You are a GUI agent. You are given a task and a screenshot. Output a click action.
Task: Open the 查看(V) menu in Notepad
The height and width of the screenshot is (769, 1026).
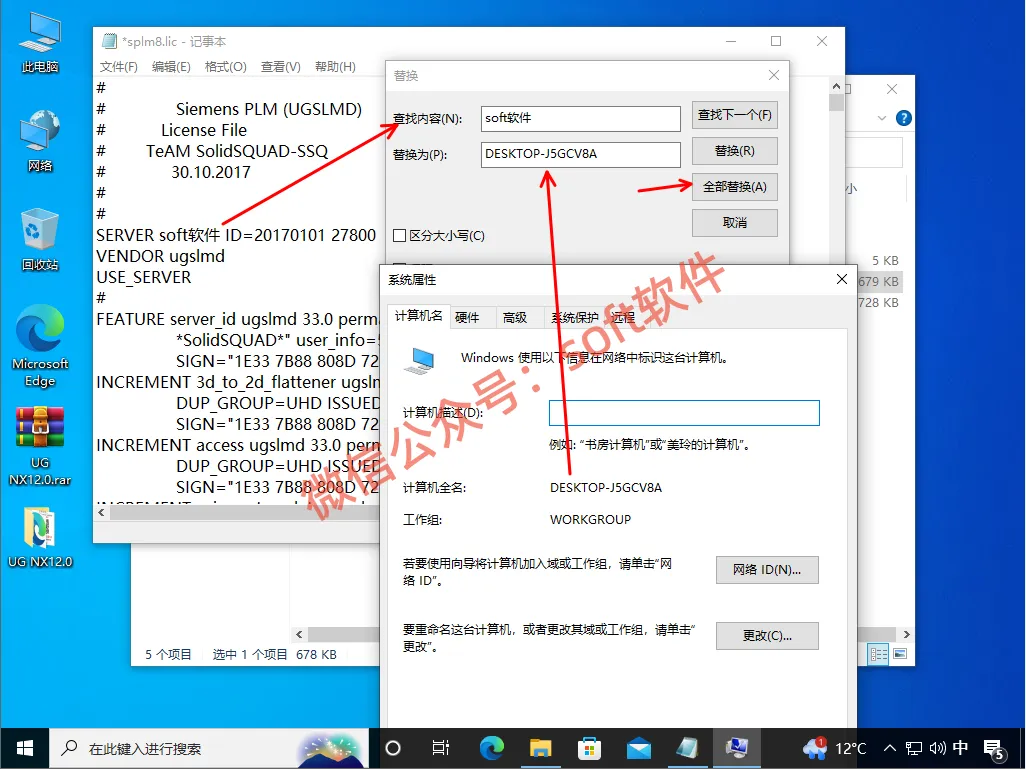coord(281,67)
